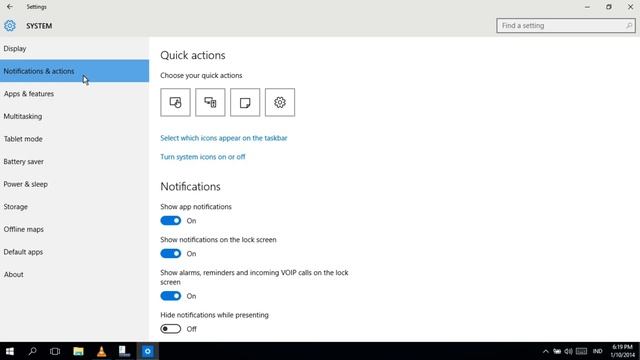Open Offline maps category

pos(74,229)
